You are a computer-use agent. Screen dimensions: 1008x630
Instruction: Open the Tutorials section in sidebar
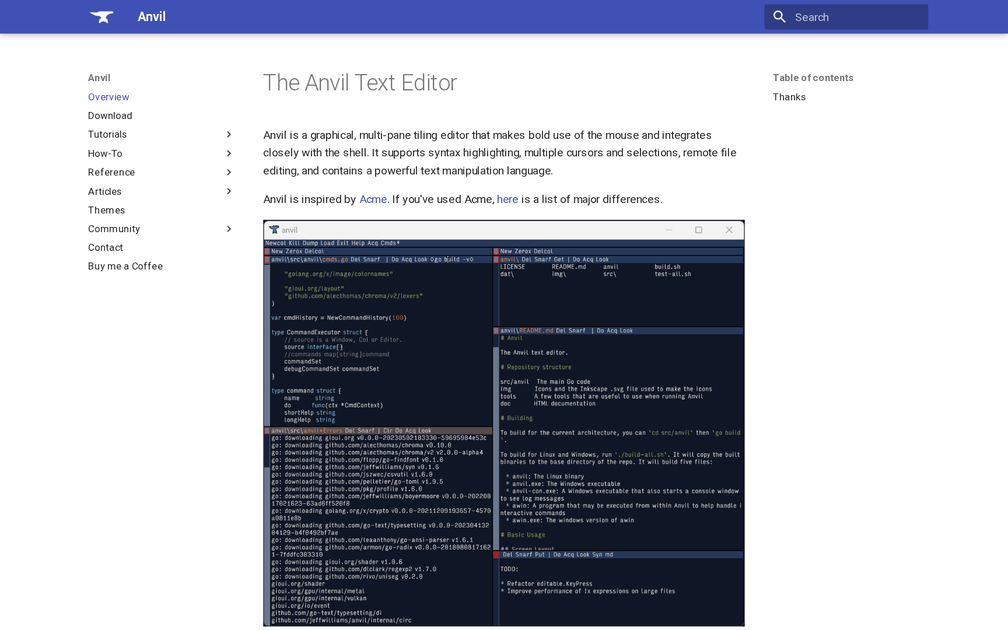coord(107,134)
